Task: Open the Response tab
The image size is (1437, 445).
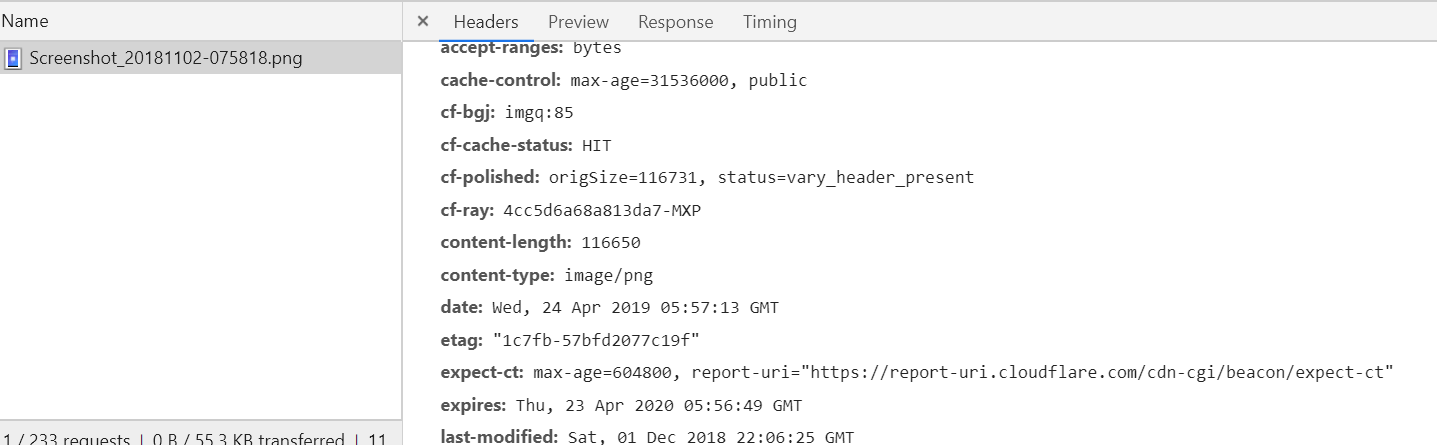Action: (676, 22)
